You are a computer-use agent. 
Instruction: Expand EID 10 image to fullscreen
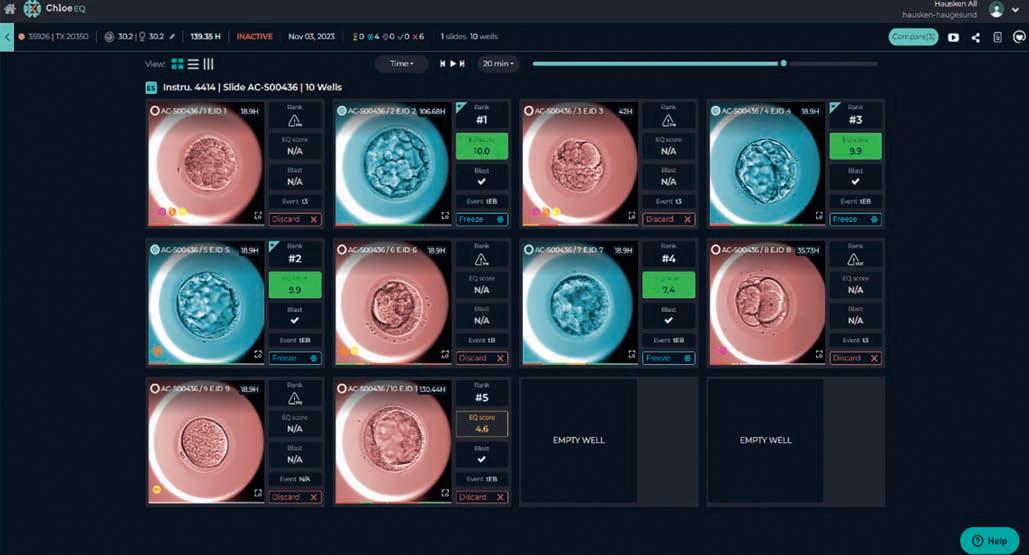[x=445, y=493]
